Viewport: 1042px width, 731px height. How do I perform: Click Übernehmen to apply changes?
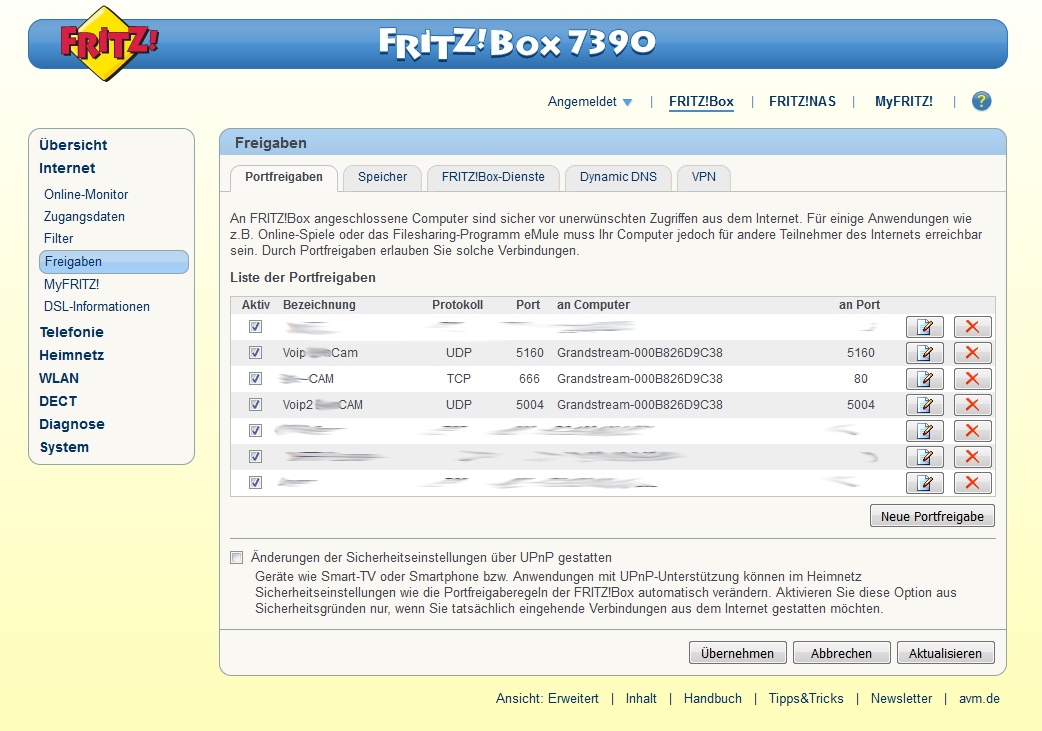tap(738, 653)
